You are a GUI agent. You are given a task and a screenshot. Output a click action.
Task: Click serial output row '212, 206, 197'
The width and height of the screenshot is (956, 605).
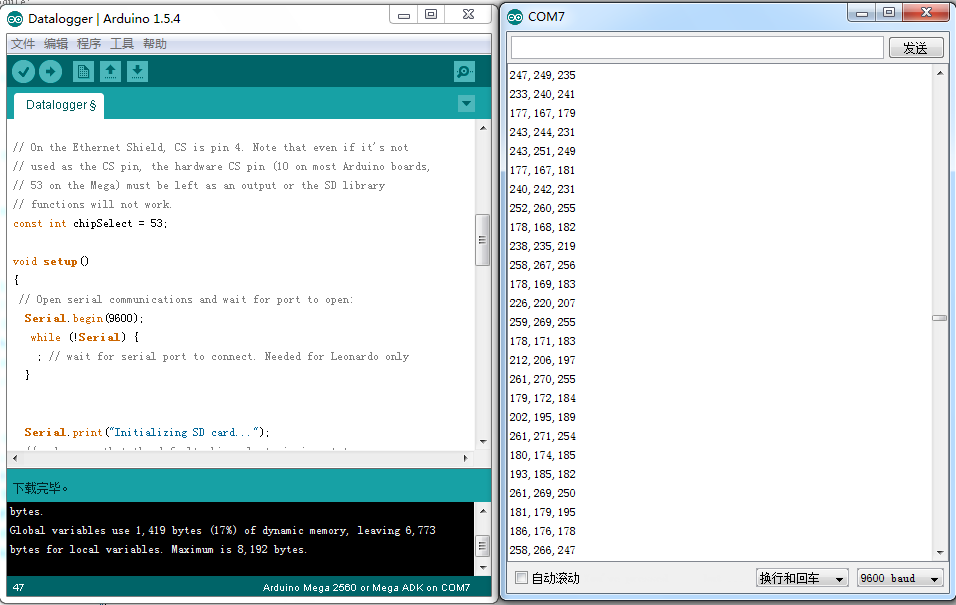[x=543, y=360]
